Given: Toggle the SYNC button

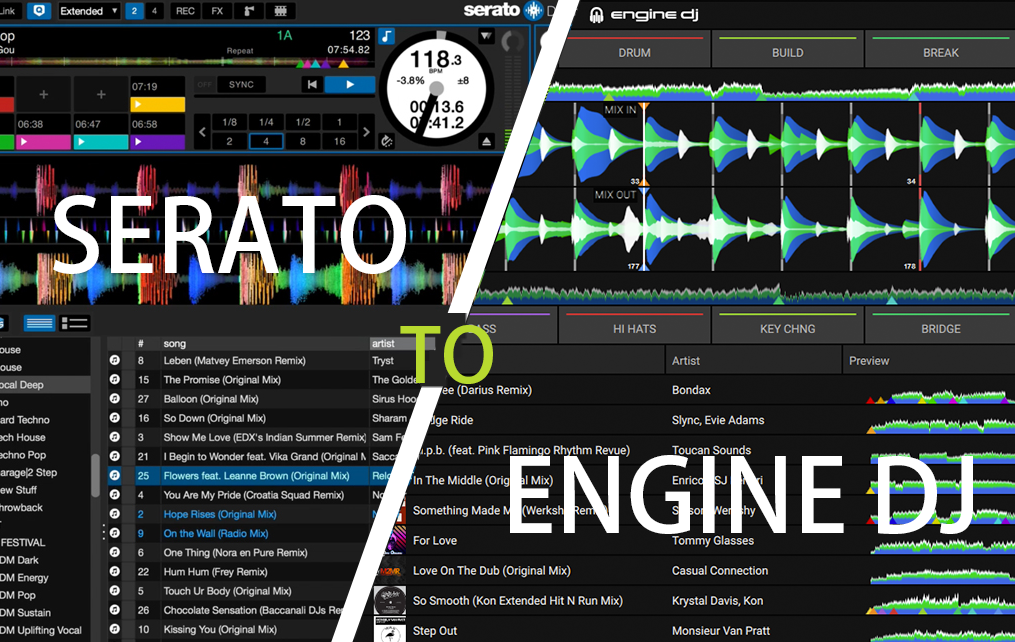Looking at the screenshot, I should (x=241, y=84).
